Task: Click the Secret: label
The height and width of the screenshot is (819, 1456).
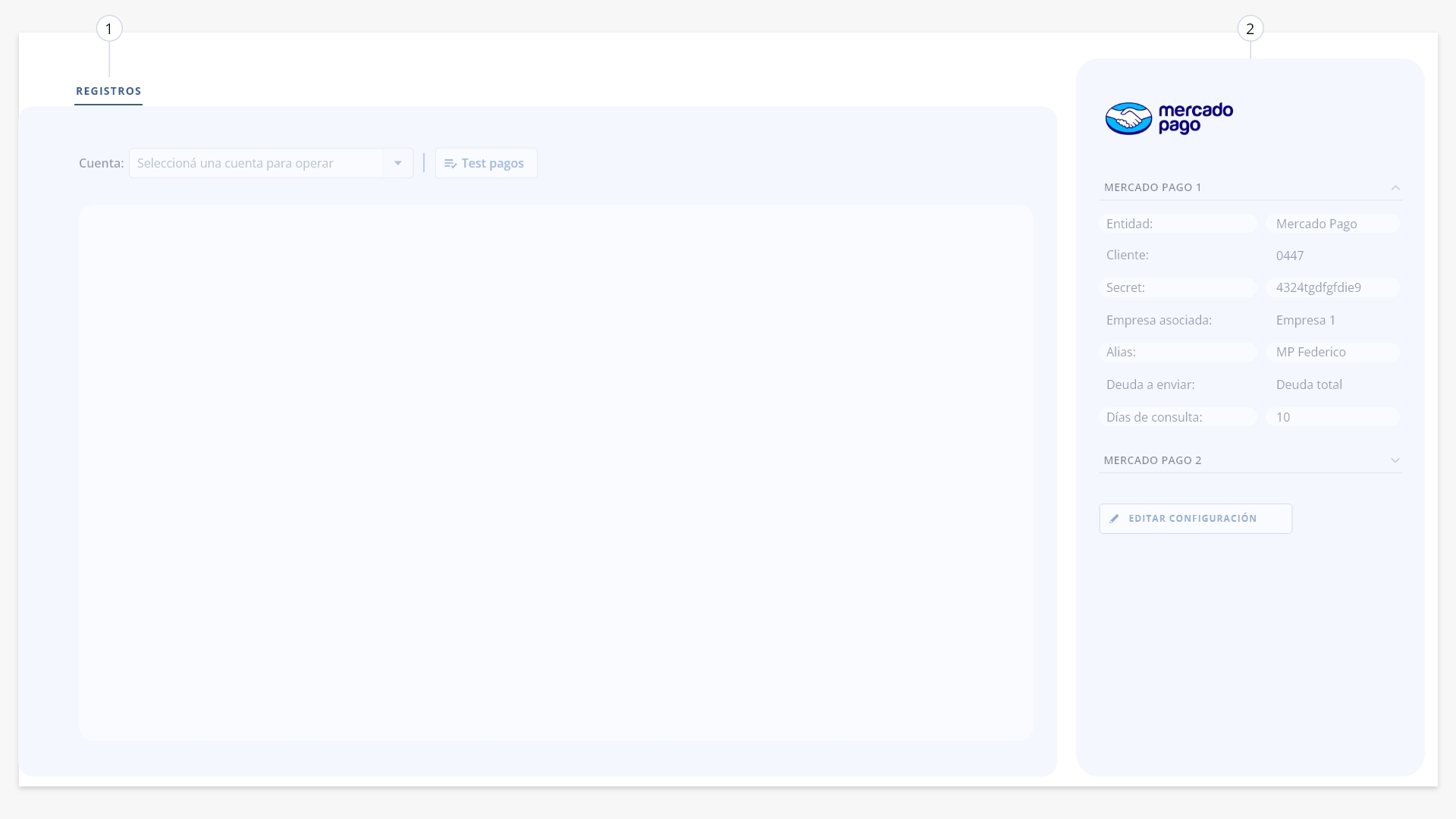Action: [1125, 287]
